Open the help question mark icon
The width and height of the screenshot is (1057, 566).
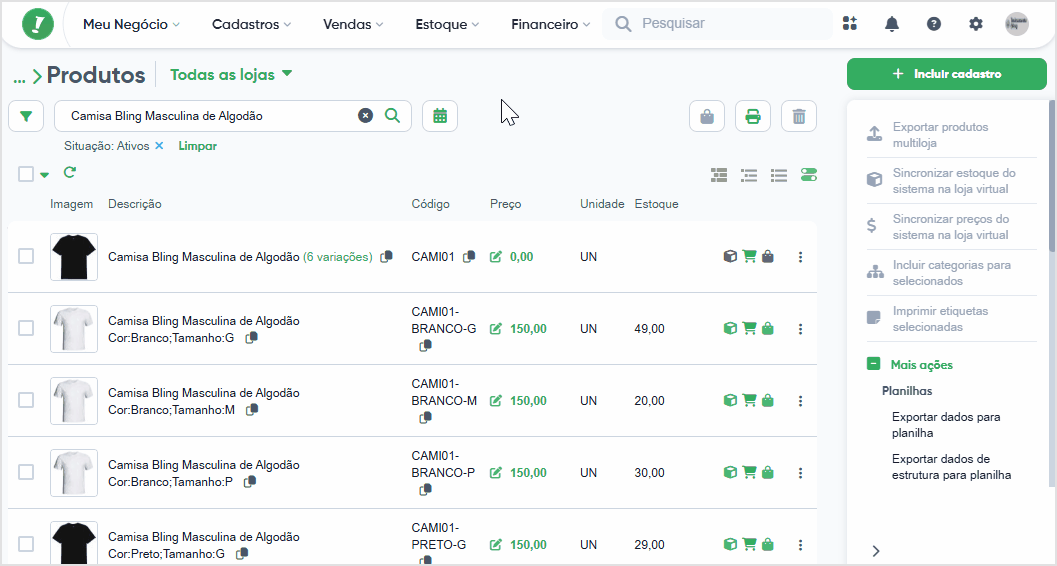pyautogui.click(x=934, y=24)
